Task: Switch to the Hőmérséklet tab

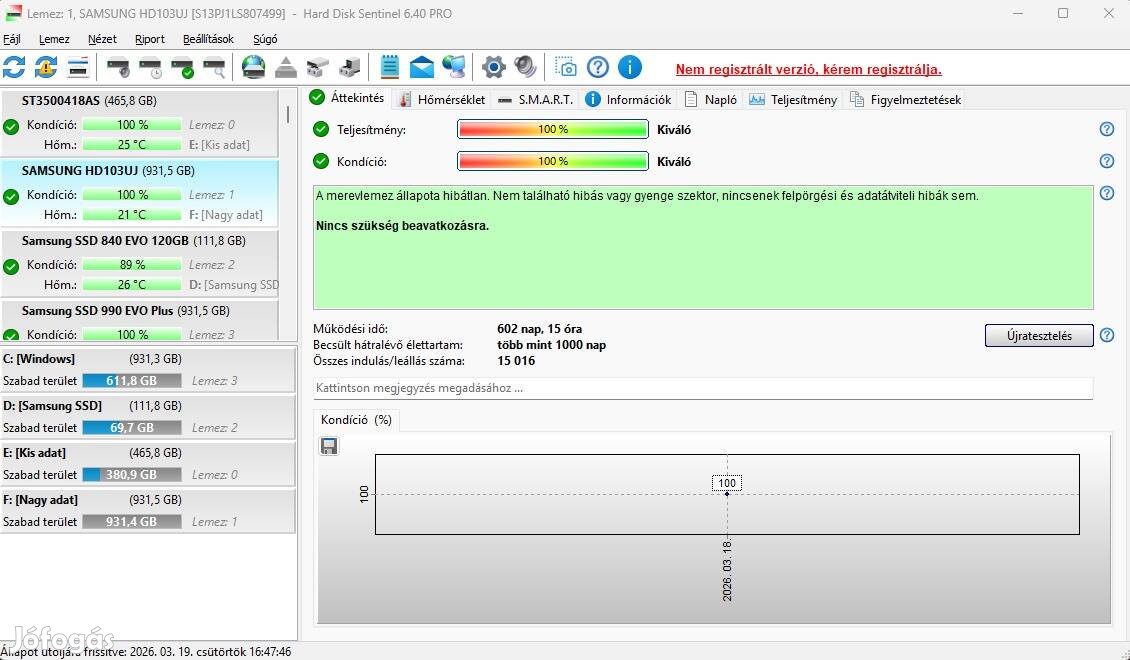Action: pyautogui.click(x=443, y=99)
